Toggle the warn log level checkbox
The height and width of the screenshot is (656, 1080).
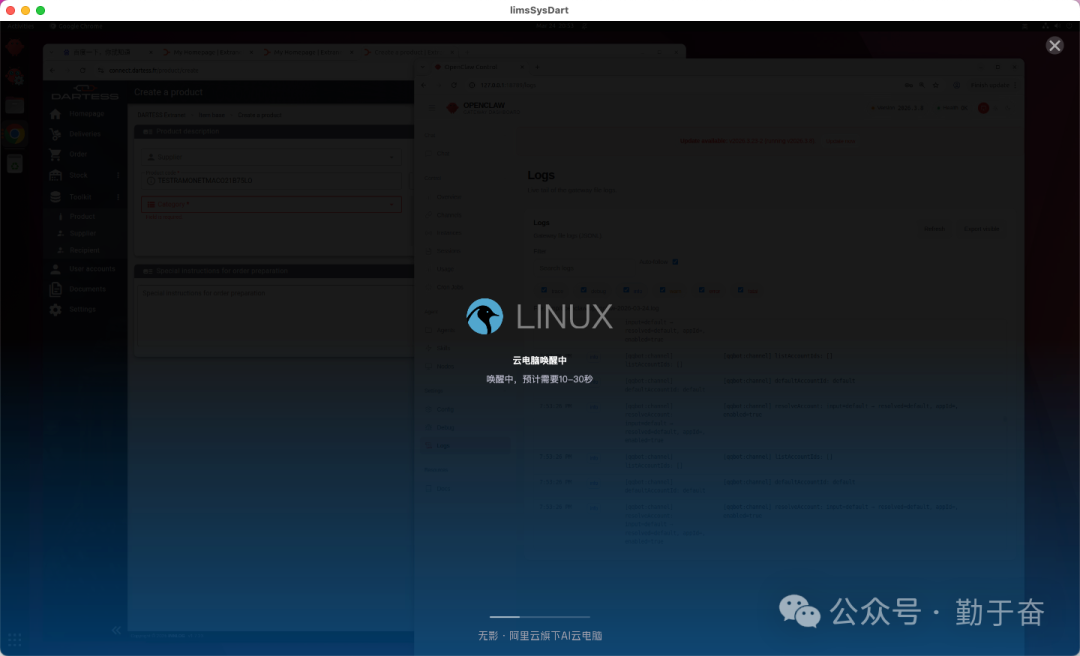click(x=663, y=290)
